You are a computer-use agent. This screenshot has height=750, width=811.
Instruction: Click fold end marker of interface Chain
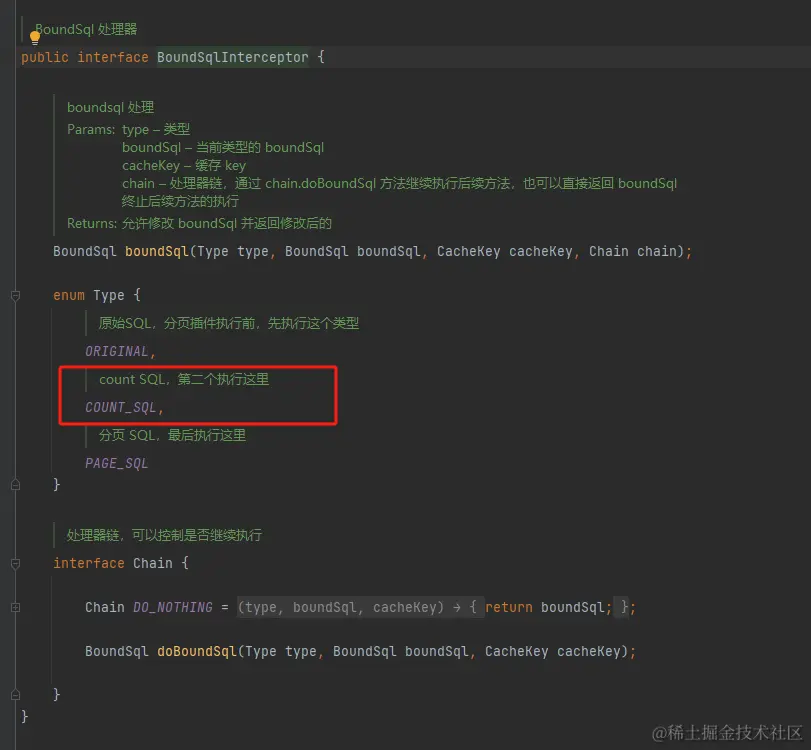coord(16,694)
